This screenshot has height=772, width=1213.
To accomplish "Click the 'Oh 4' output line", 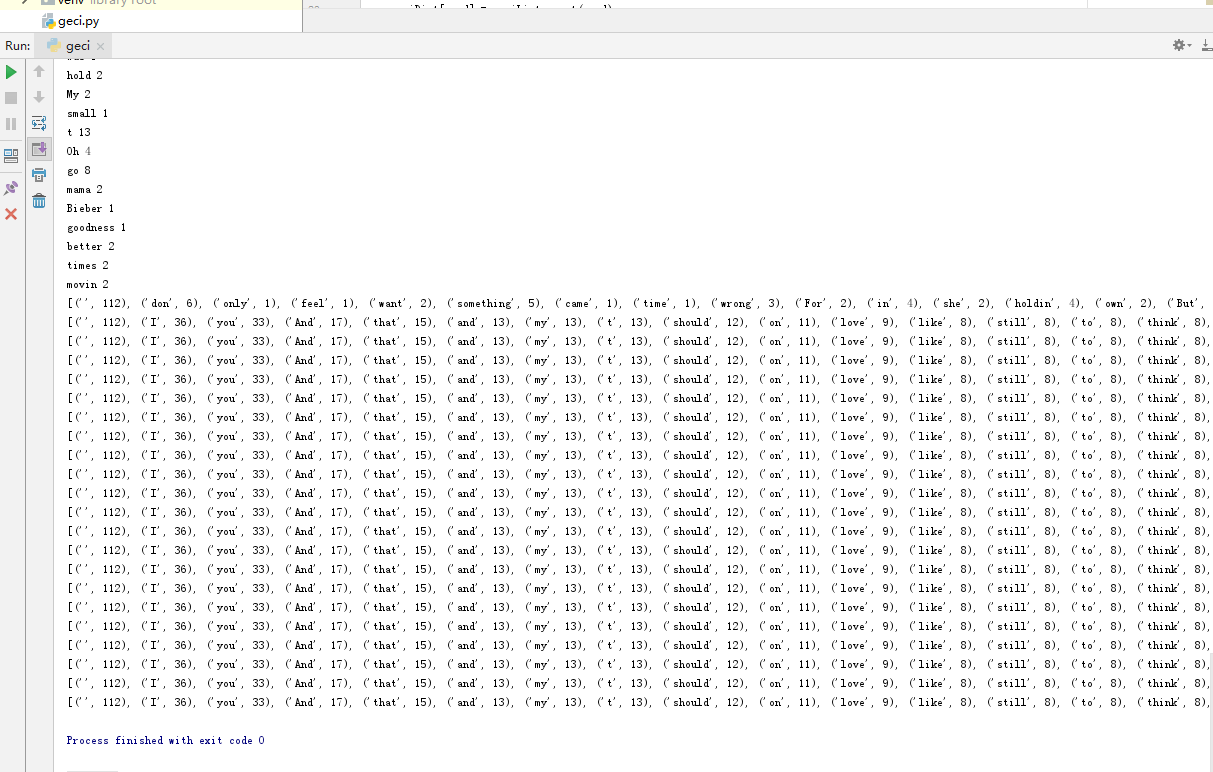I will pyautogui.click(x=79, y=151).
